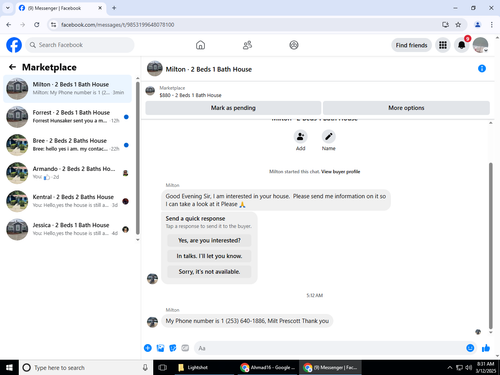Open the Chrome profile icon
Image resolution: width=500 pixels, height=375 pixels.
pos(477,25)
